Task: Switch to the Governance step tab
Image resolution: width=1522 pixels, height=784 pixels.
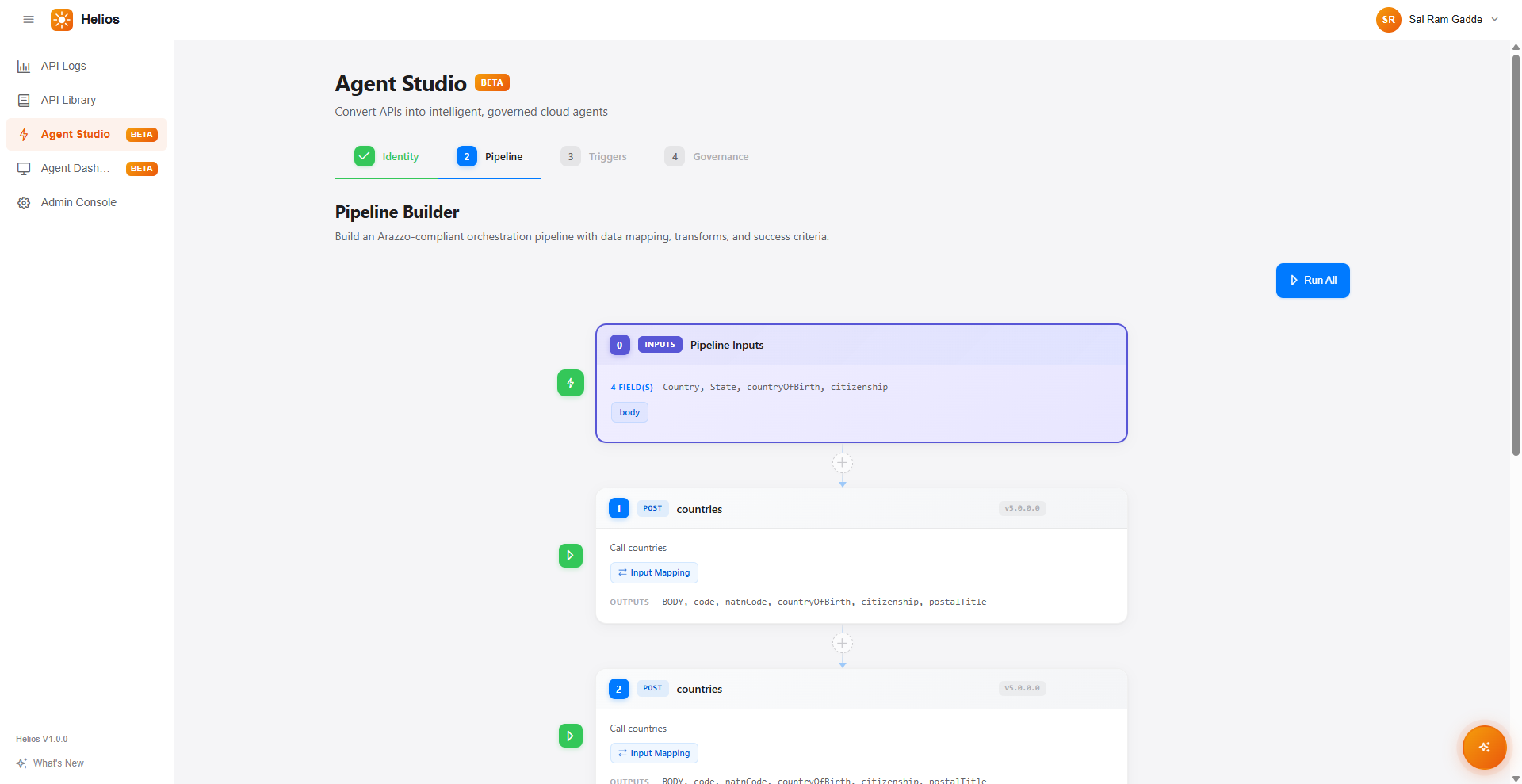Action: pyautogui.click(x=706, y=156)
